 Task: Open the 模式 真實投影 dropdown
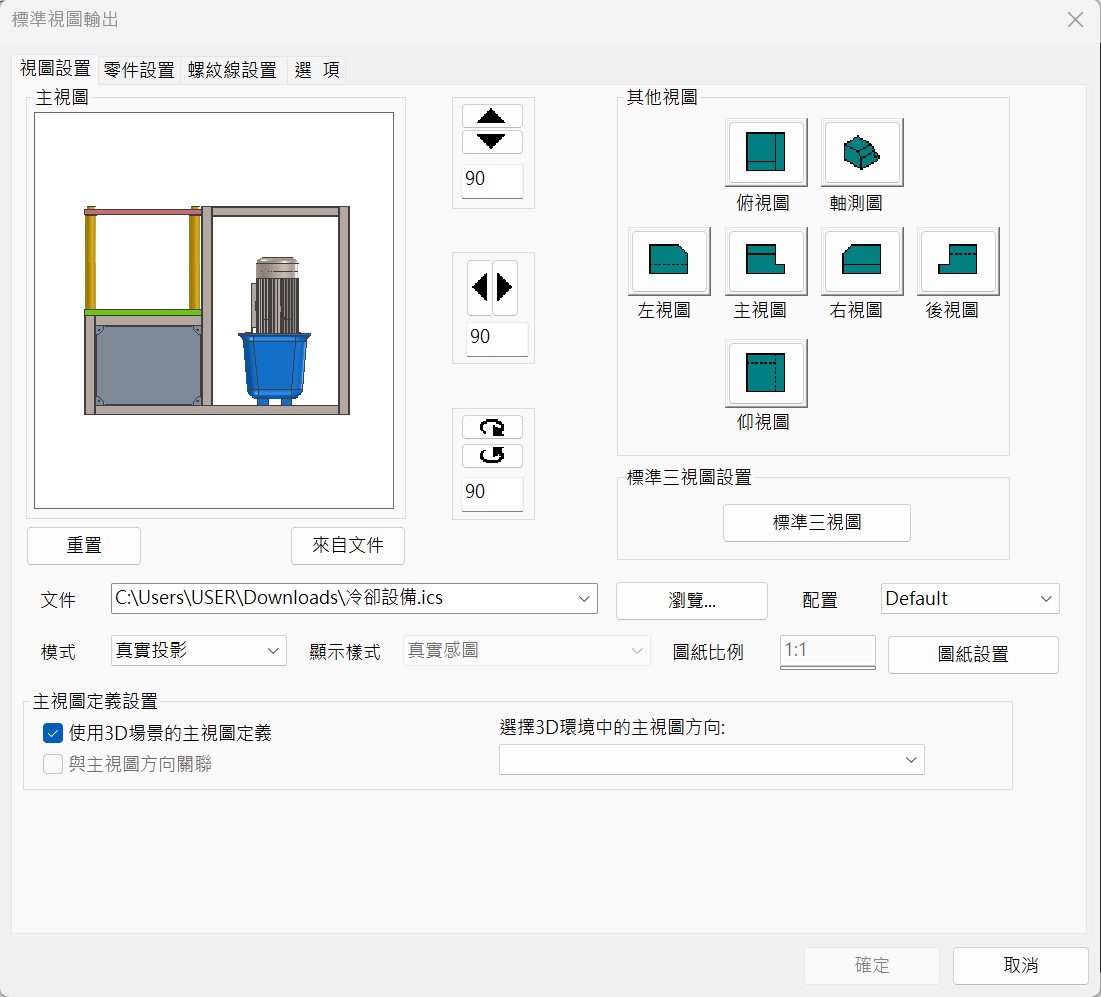pyautogui.click(x=273, y=651)
